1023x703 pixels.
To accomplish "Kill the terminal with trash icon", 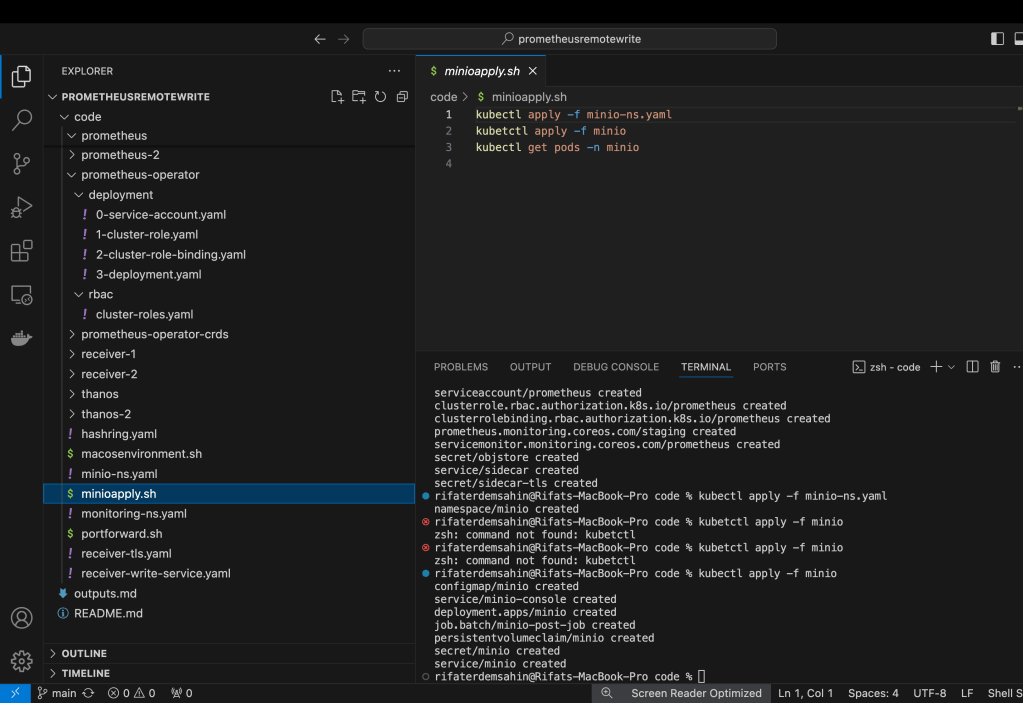I will (995, 367).
